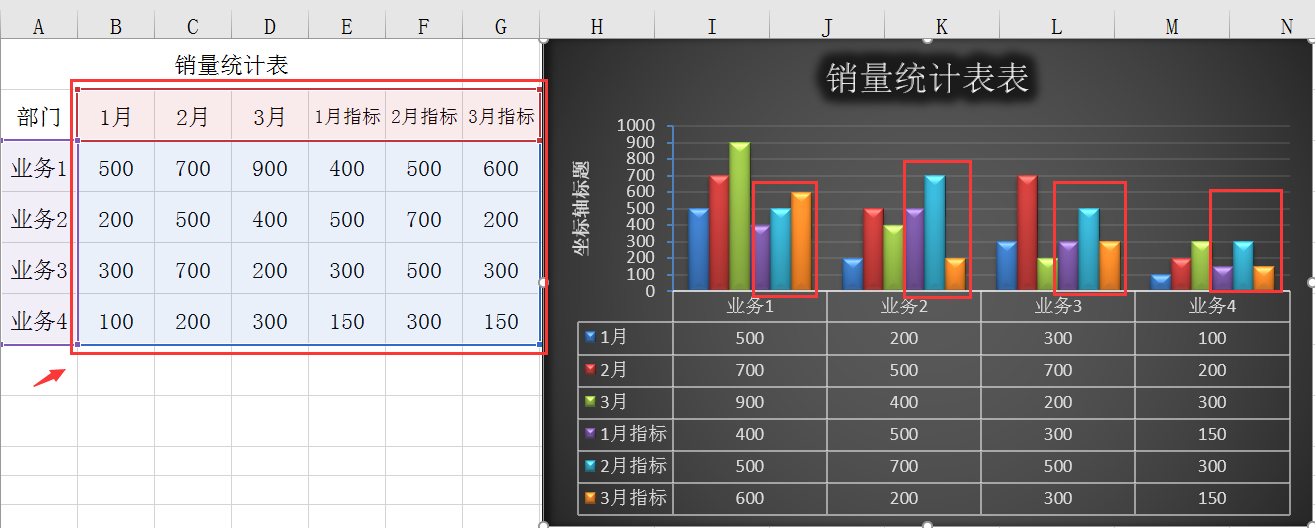Click the worksheet title cell 销量统计表
The height and width of the screenshot is (528, 1315).
tap(231, 65)
